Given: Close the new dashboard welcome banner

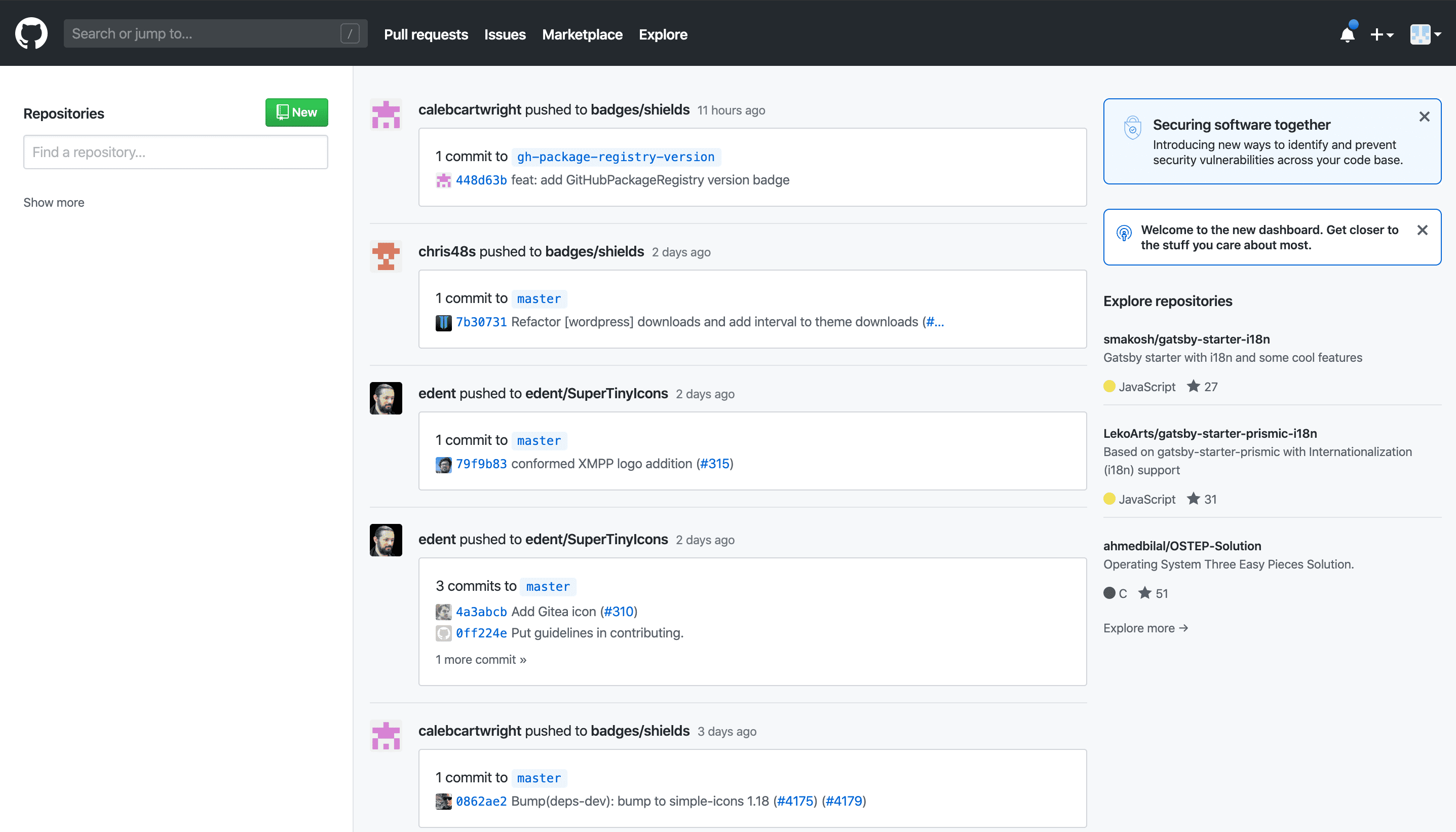Looking at the screenshot, I should pos(1422,230).
